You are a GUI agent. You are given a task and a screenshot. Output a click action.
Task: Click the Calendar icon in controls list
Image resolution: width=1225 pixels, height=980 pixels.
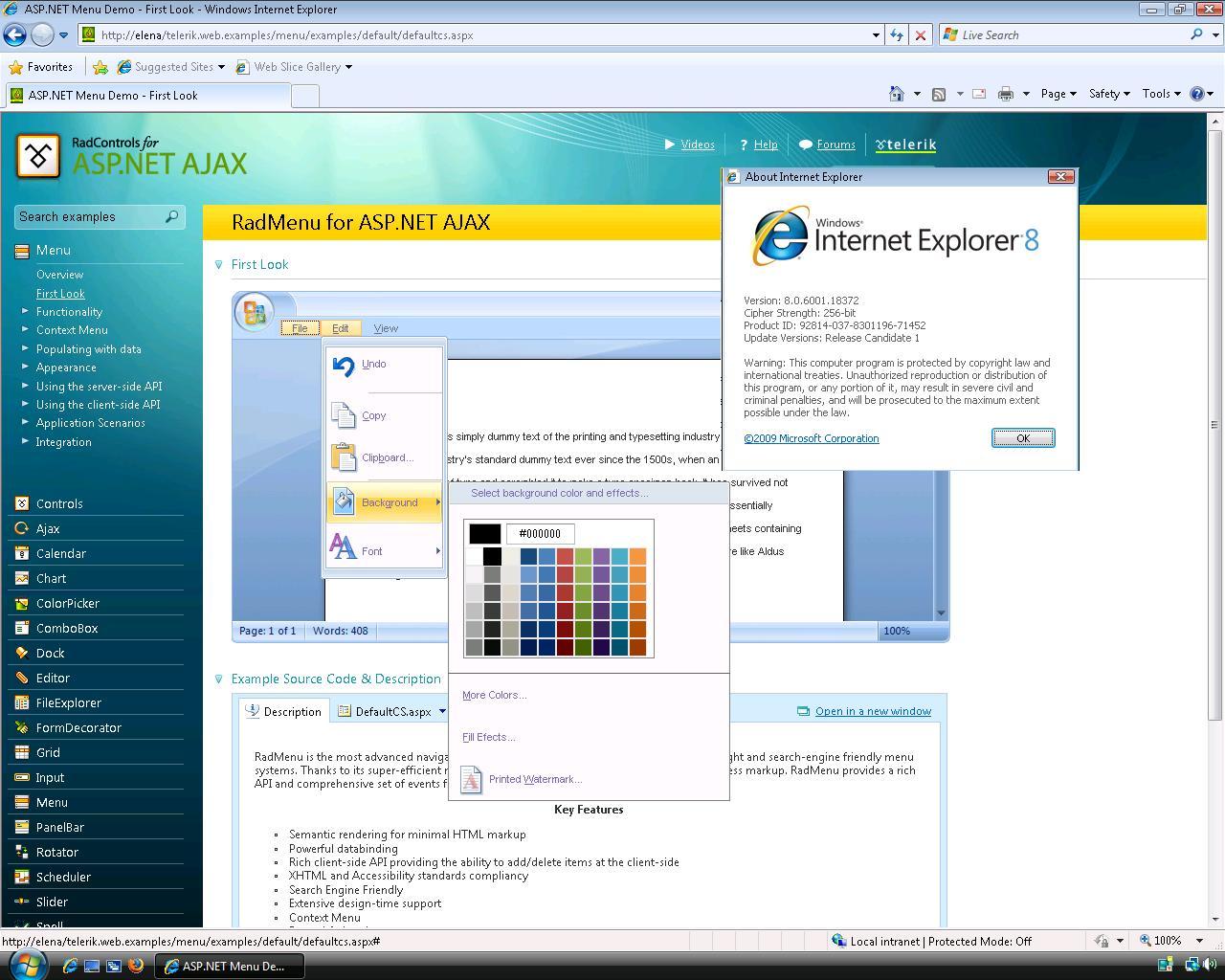click(22, 554)
